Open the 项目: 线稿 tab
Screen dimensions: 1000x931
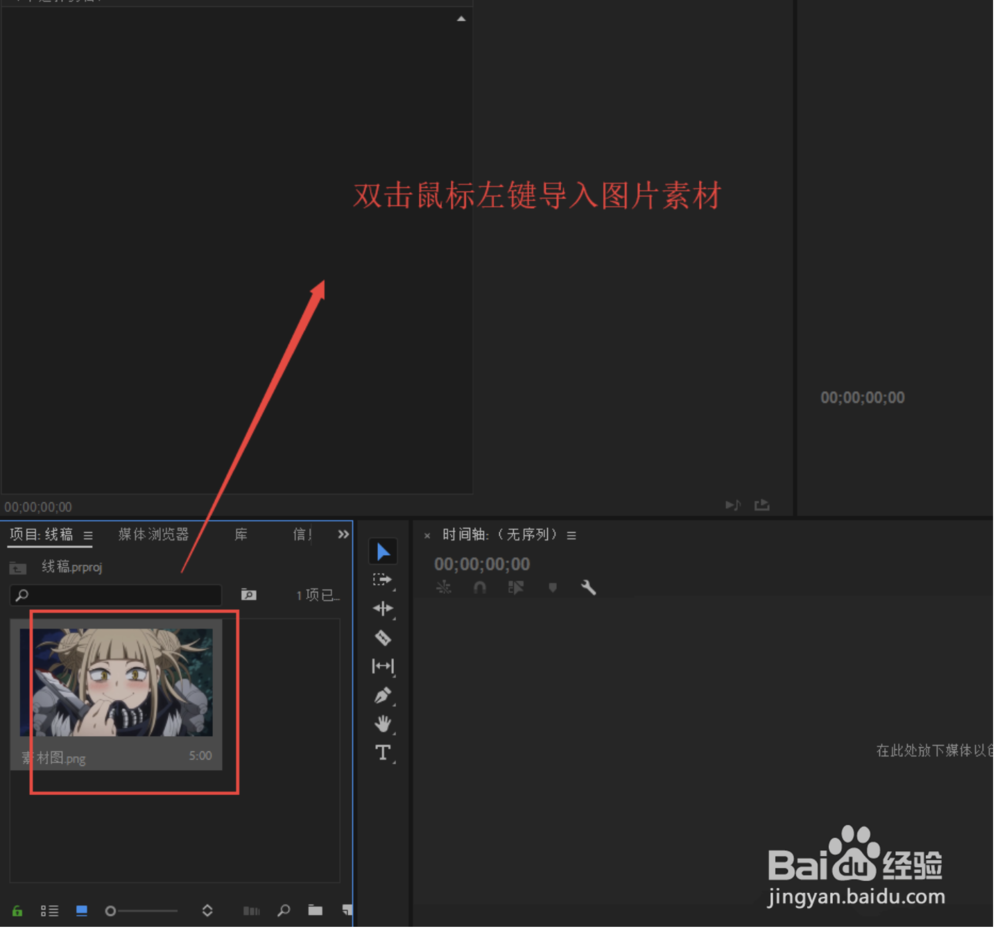(41, 534)
